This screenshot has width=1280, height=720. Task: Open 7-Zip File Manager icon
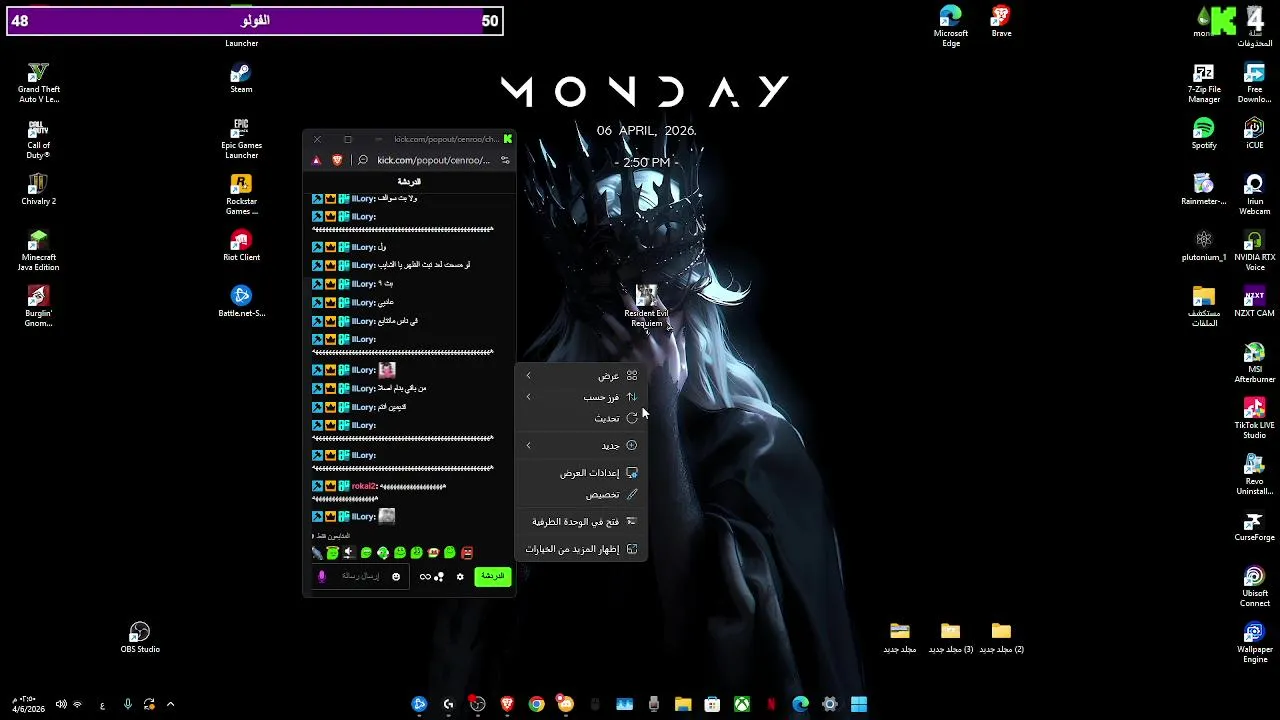pos(1204,83)
